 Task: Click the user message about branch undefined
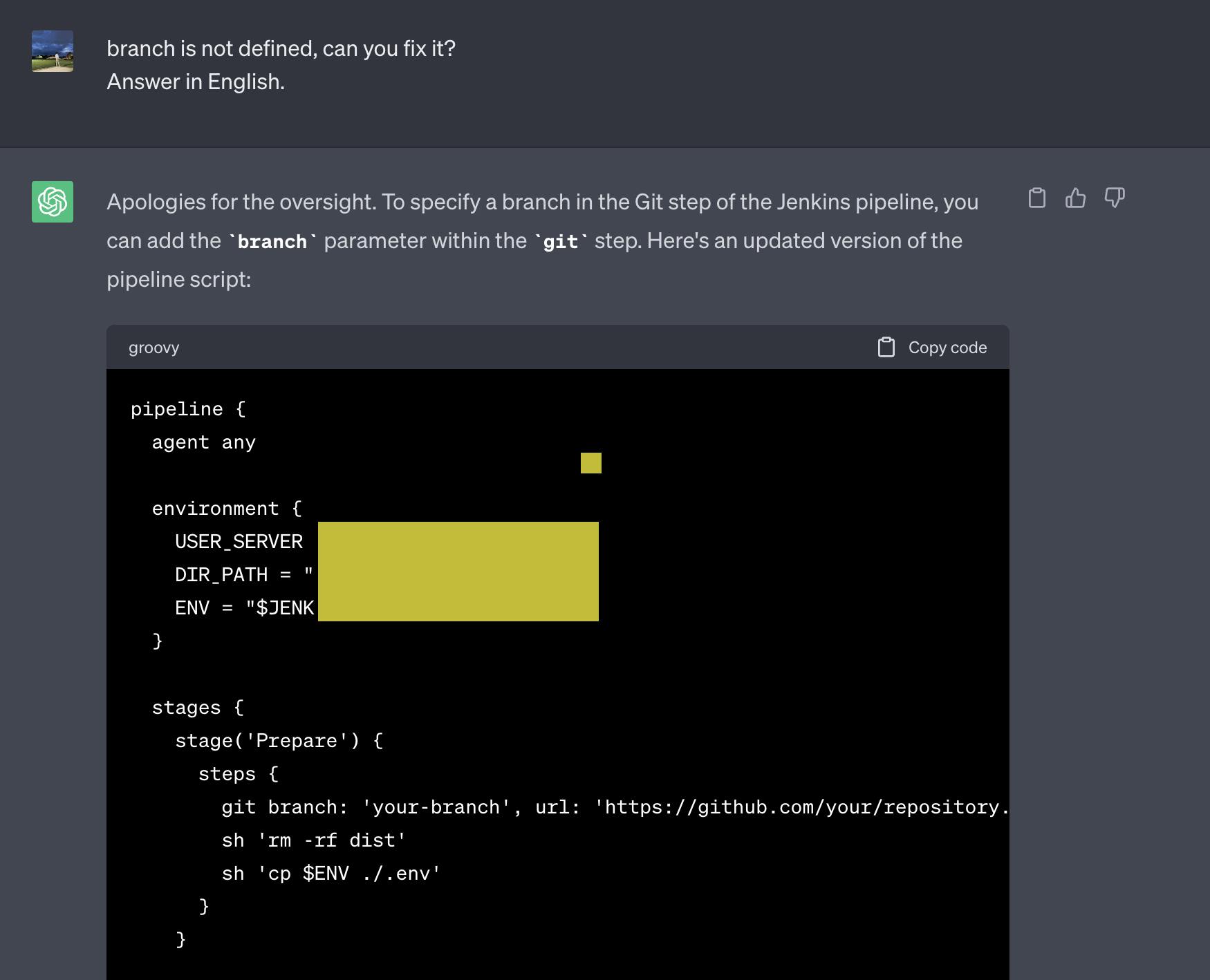coord(281,48)
